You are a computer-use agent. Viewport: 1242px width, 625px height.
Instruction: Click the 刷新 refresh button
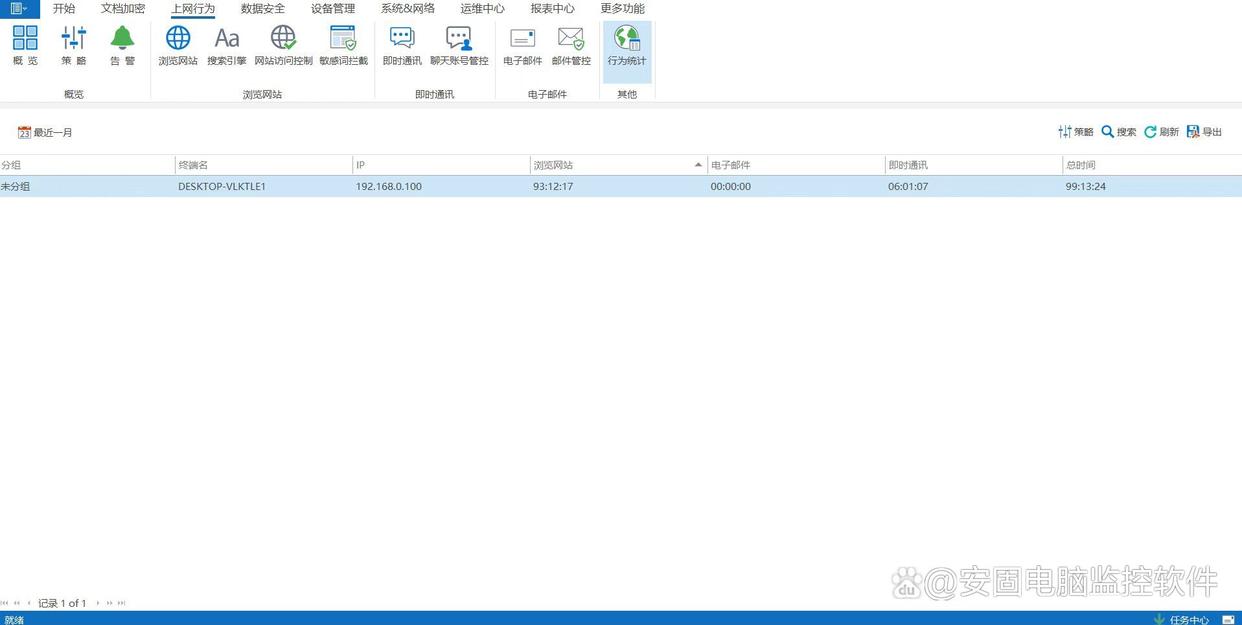[x=1161, y=132]
